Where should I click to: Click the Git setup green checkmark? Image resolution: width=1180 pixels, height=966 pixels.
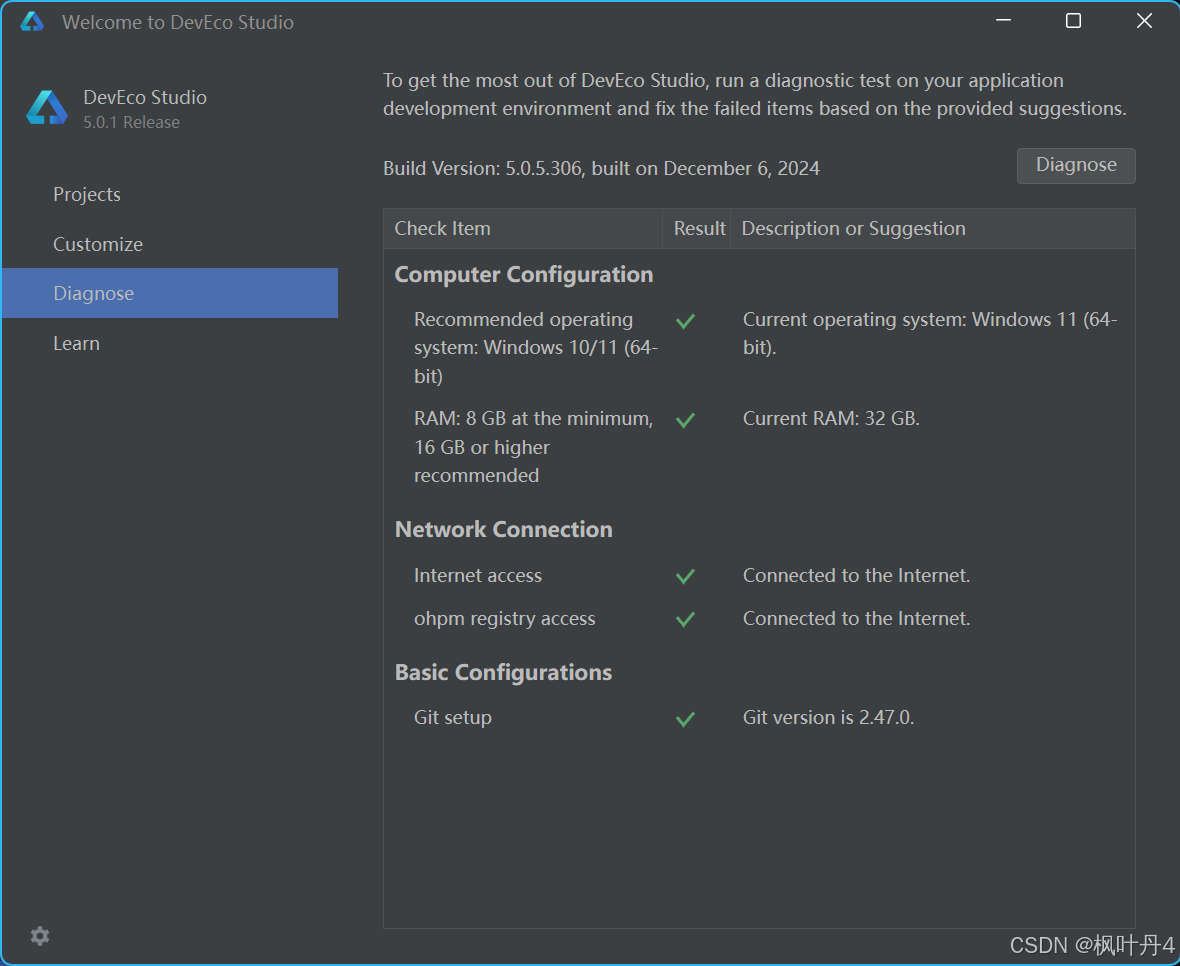685,718
